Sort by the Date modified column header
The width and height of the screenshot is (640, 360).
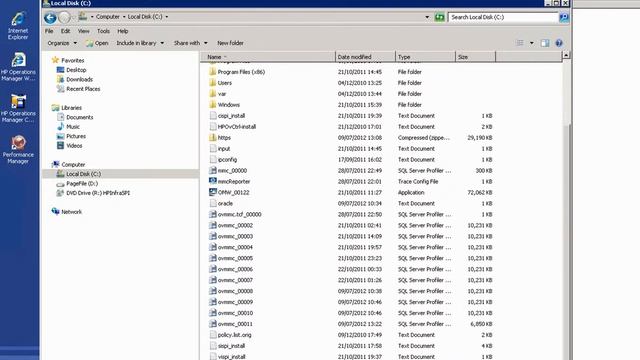[365, 57]
